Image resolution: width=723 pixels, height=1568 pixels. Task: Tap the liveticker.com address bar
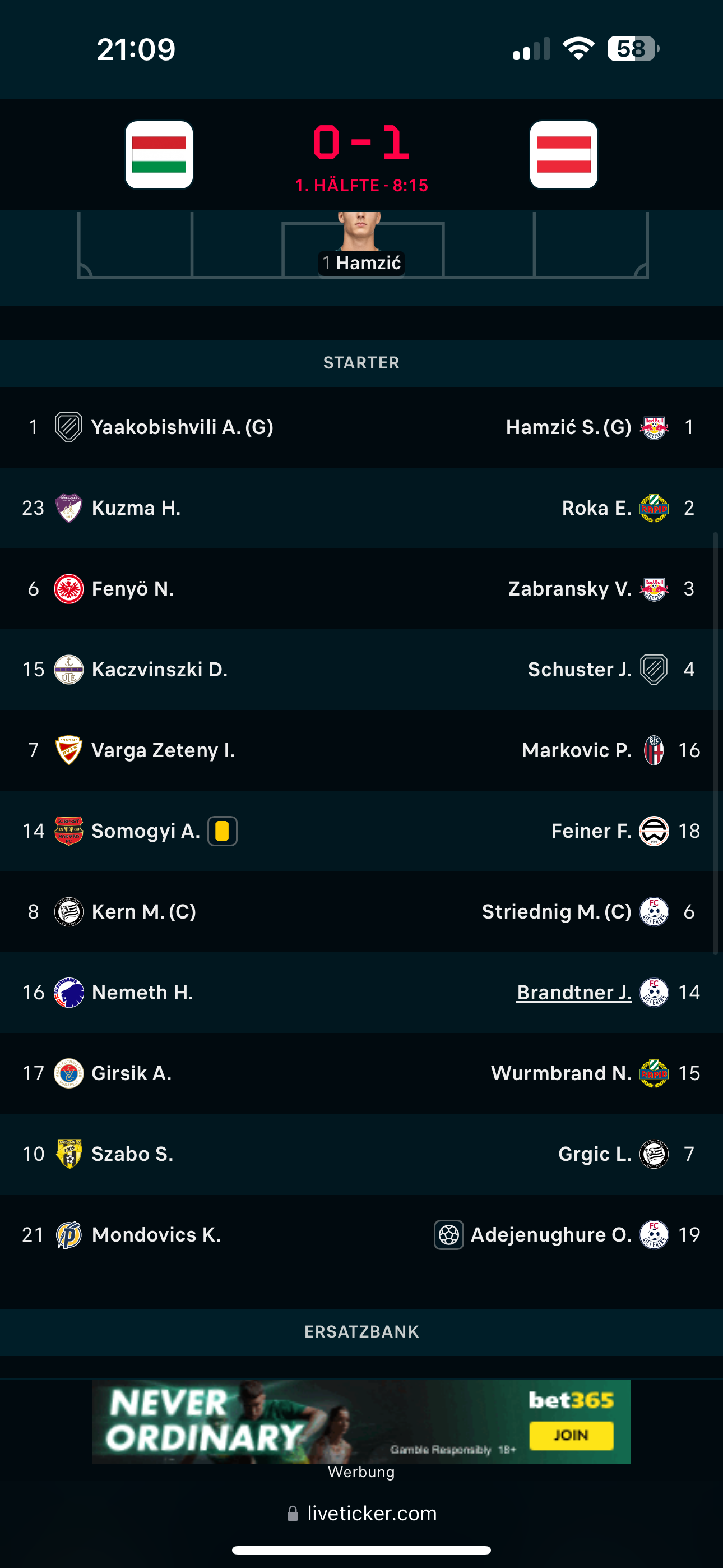361,1513
